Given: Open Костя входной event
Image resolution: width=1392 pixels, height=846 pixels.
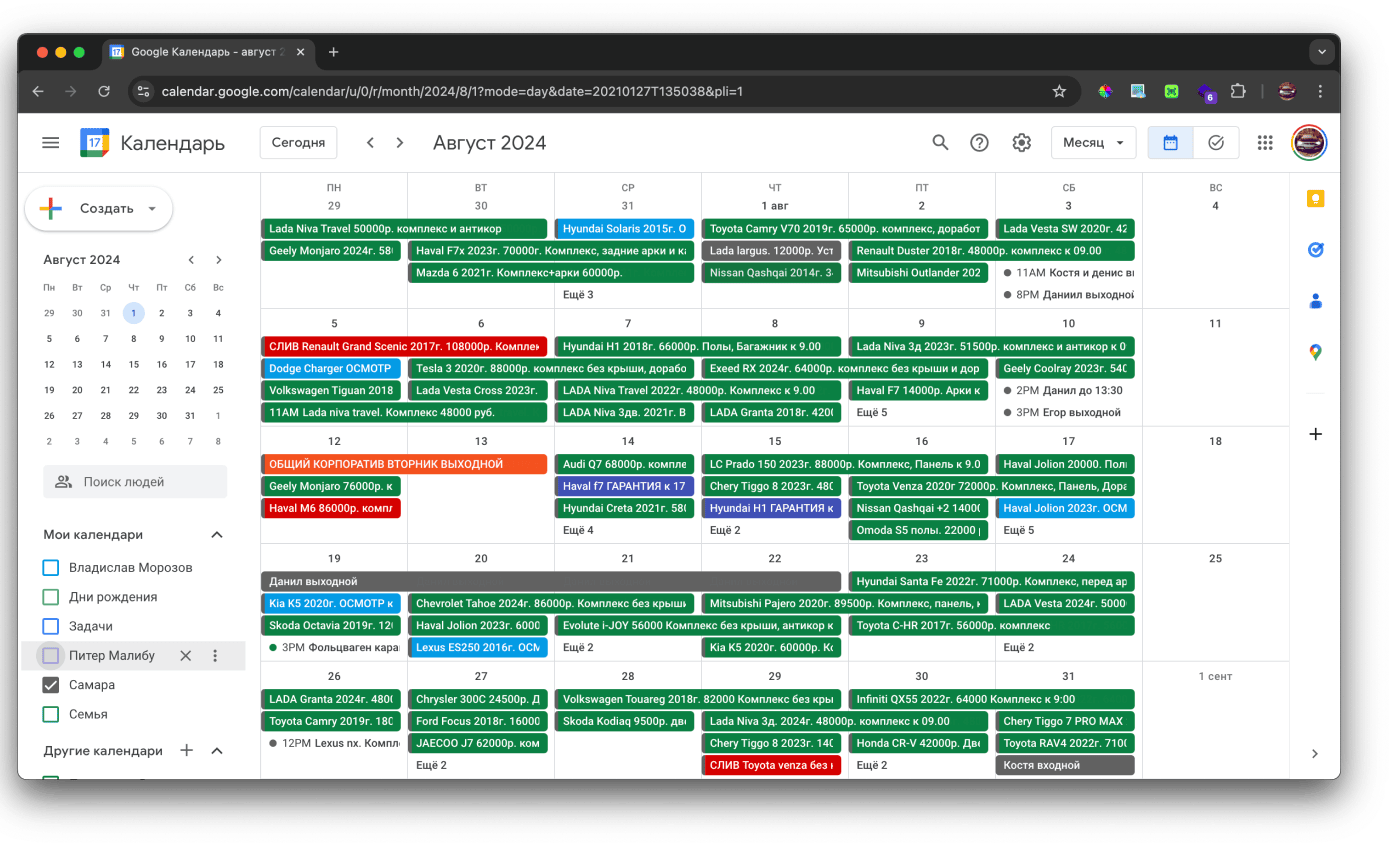Looking at the screenshot, I should (1065, 765).
